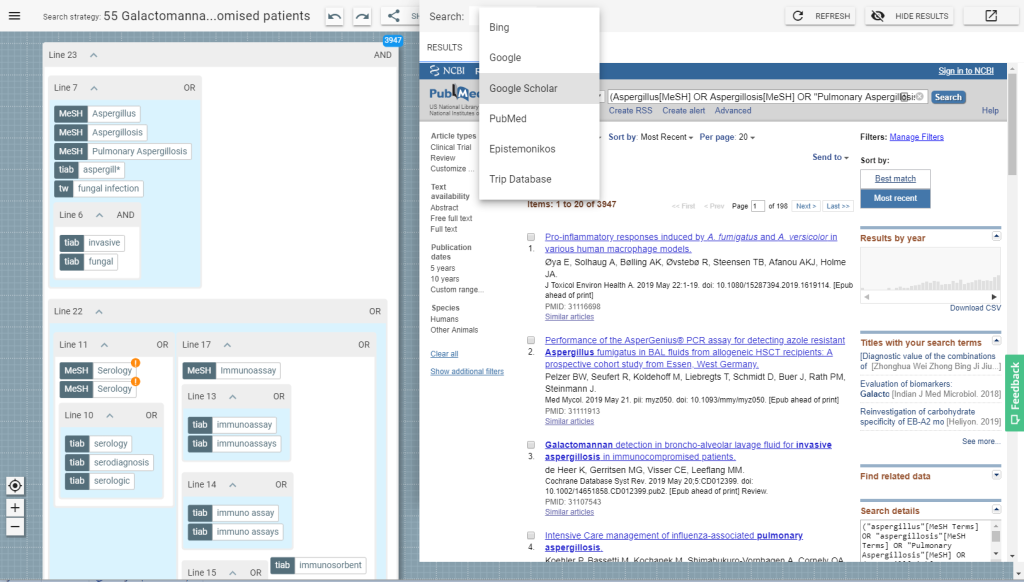
Task: Redo the last edit
Action: [x=362, y=15]
